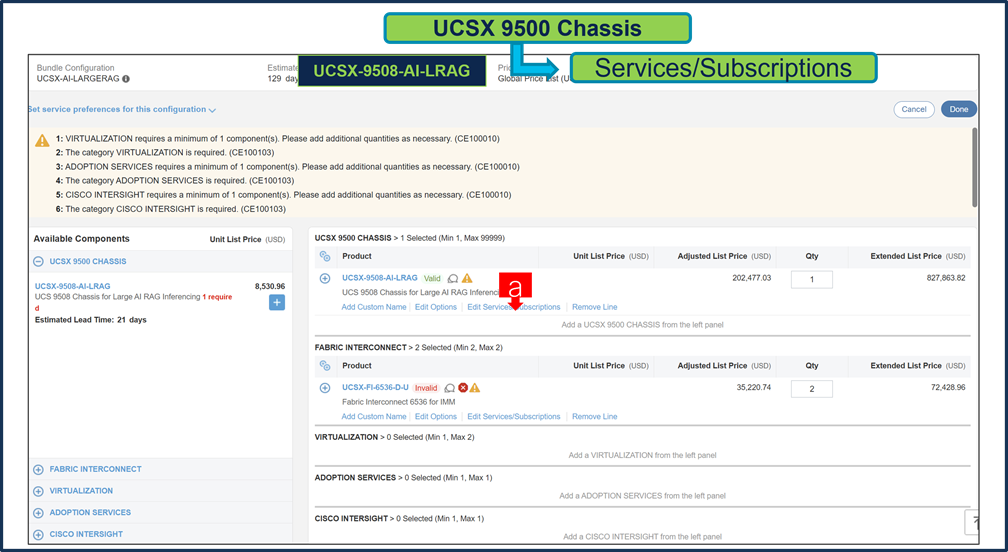Expand the UCSX-9508-AI-LRAG product row
The width and height of the screenshot is (1008, 552).
[x=325, y=278]
